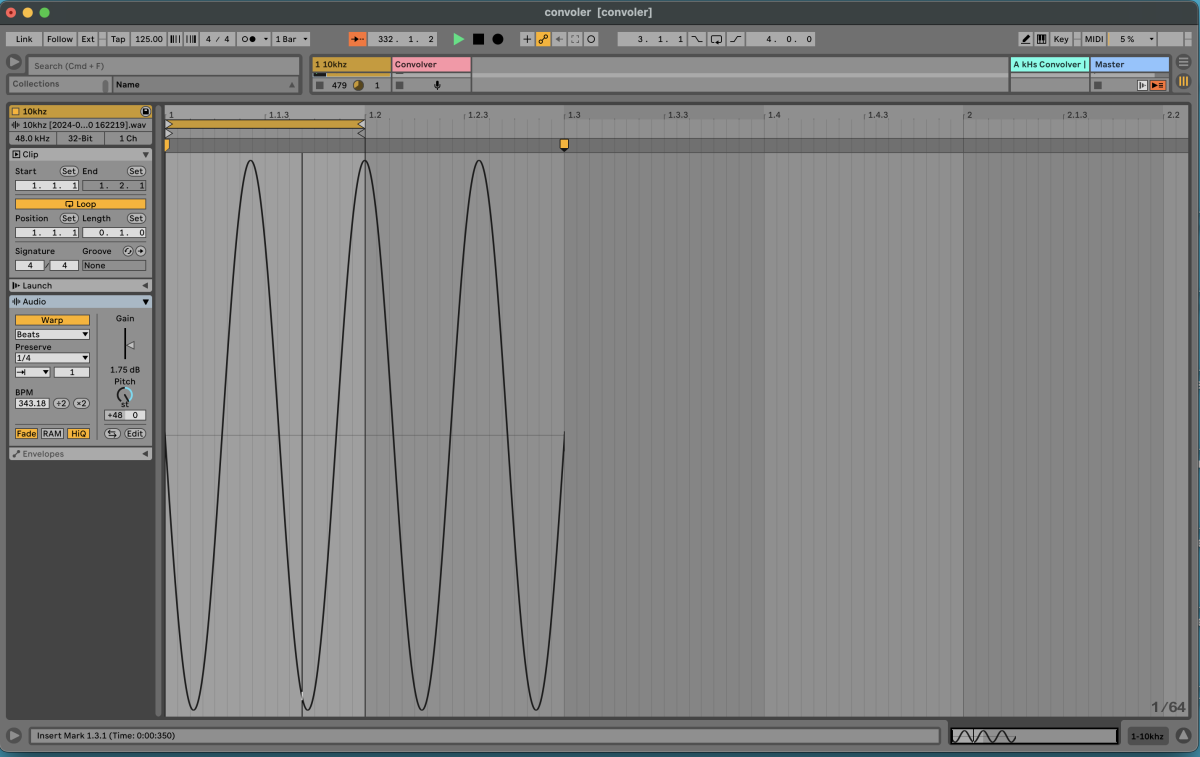Click the Session Record circle button
The height and width of the screenshot is (757, 1200).
(x=591, y=39)
